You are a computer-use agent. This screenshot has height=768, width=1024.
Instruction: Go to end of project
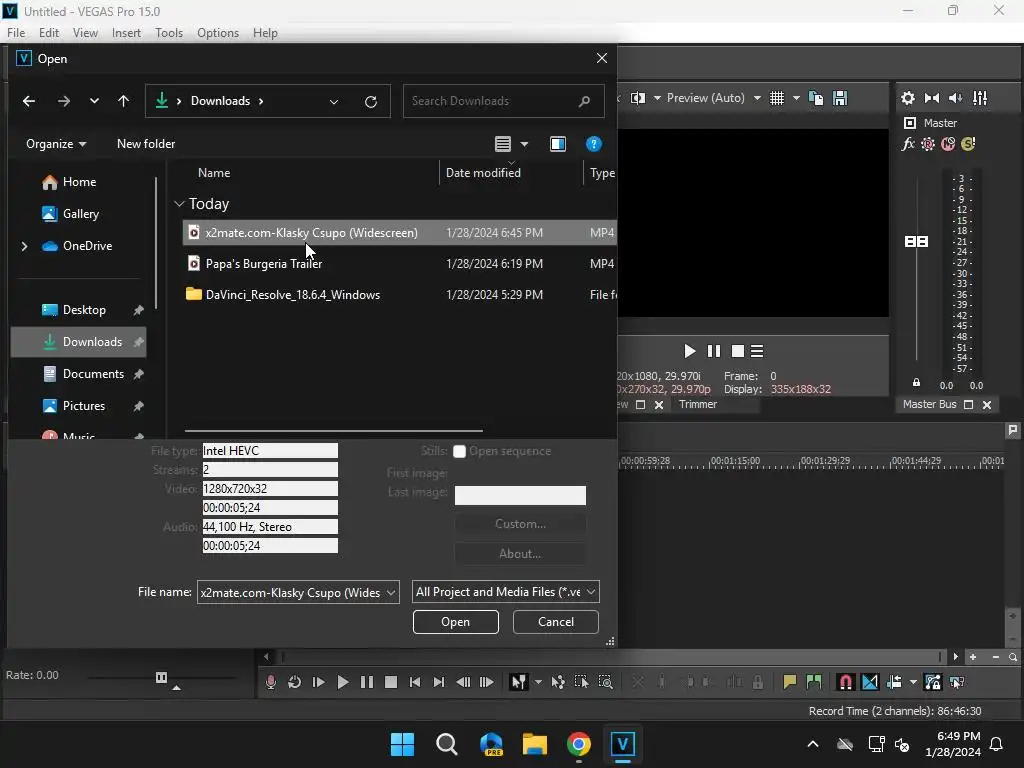click(x=439, y=682)
